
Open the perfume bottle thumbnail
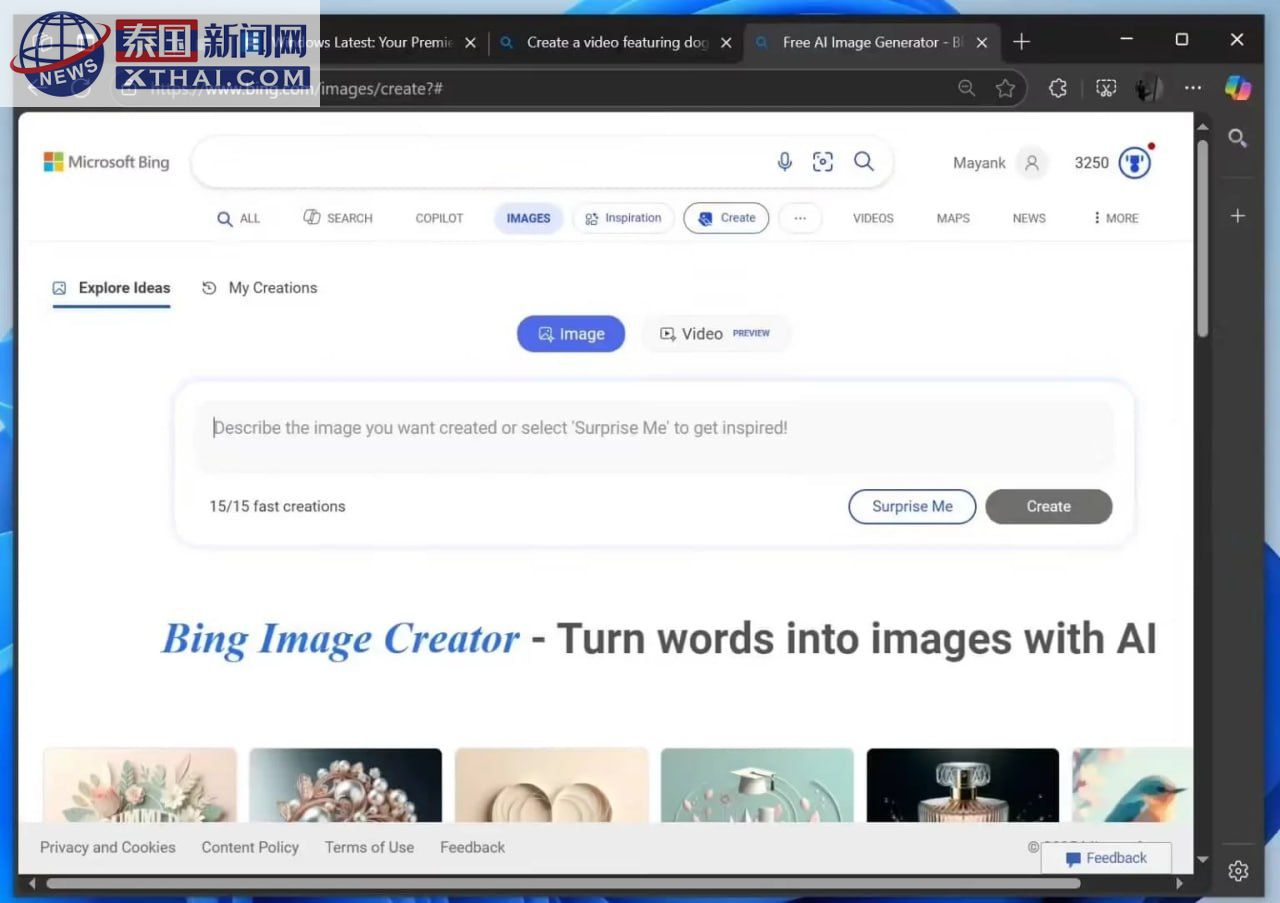point(963,785)
